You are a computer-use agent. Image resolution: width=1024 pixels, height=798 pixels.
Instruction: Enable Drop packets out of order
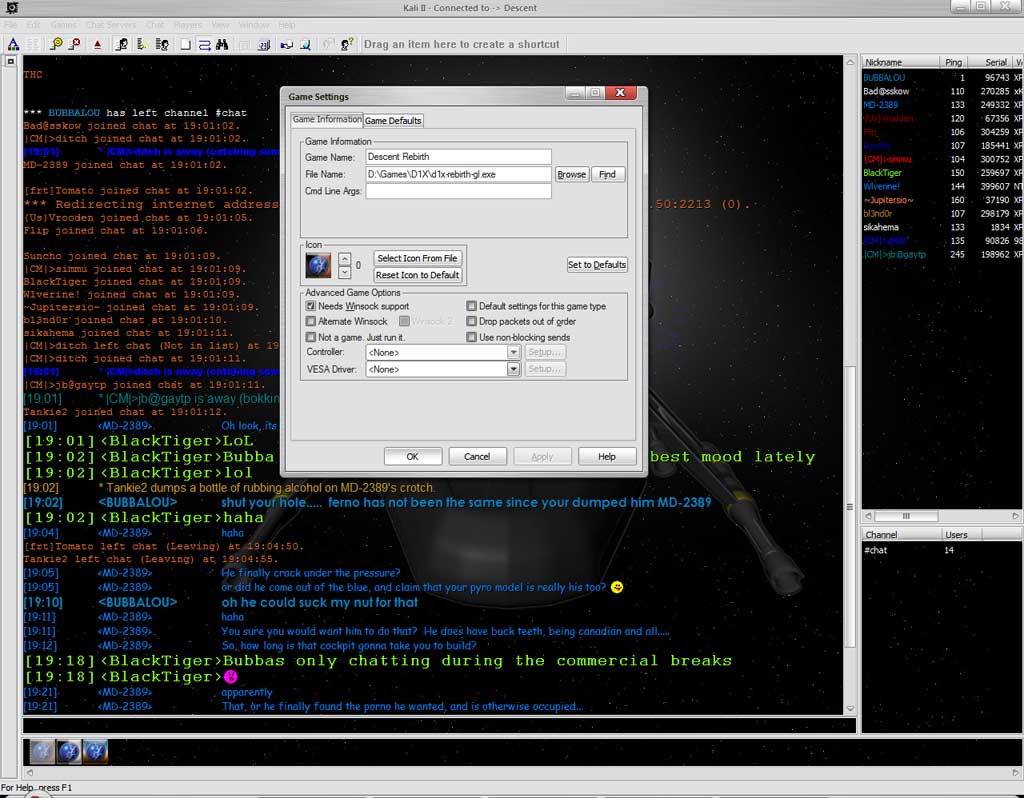472,322
